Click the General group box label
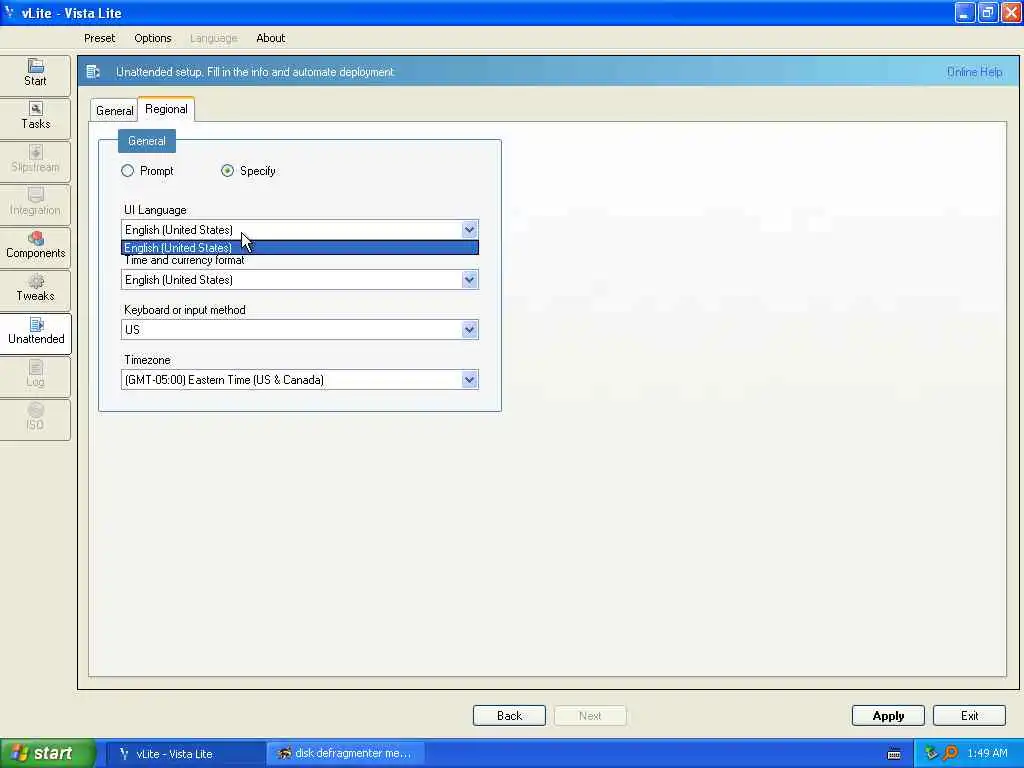 (x=147, y=141)
